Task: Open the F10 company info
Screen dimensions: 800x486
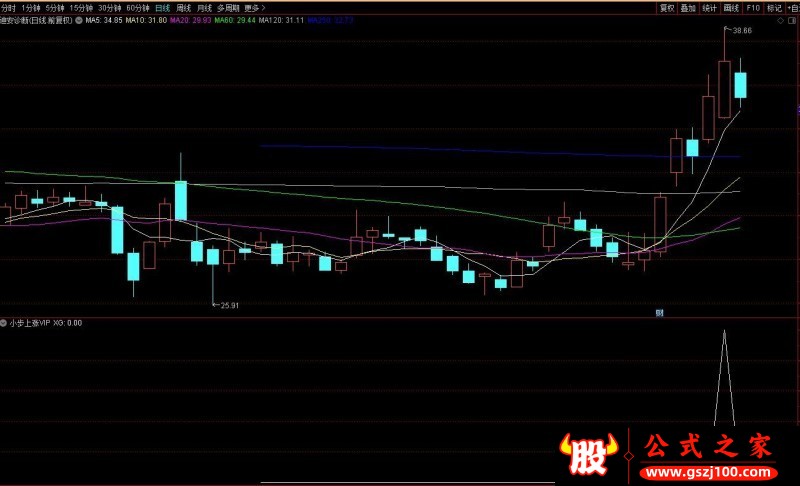Action: click(x=753, y=8)
